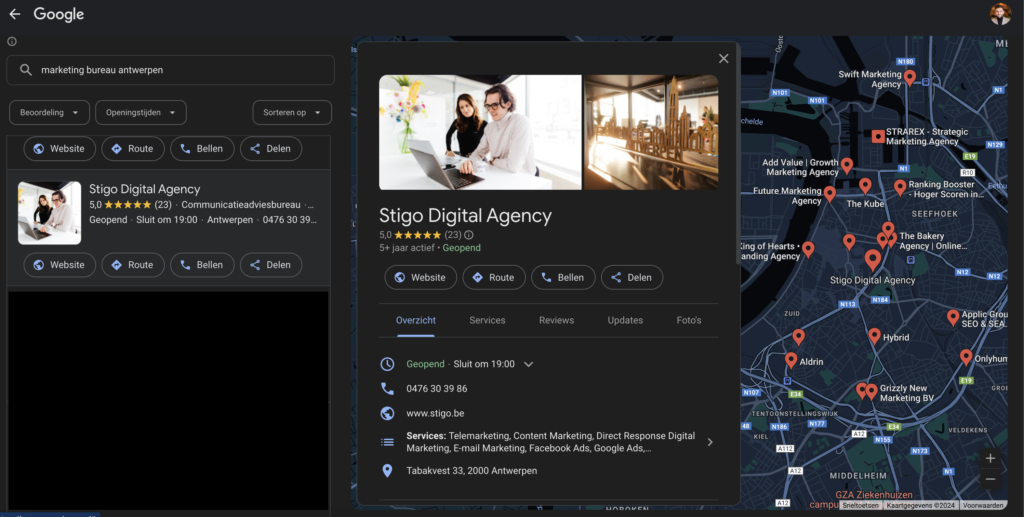Screen dimensions: 1024x517
Task: Open the Beoordeling filter dropdown
Action: (49, 112)
